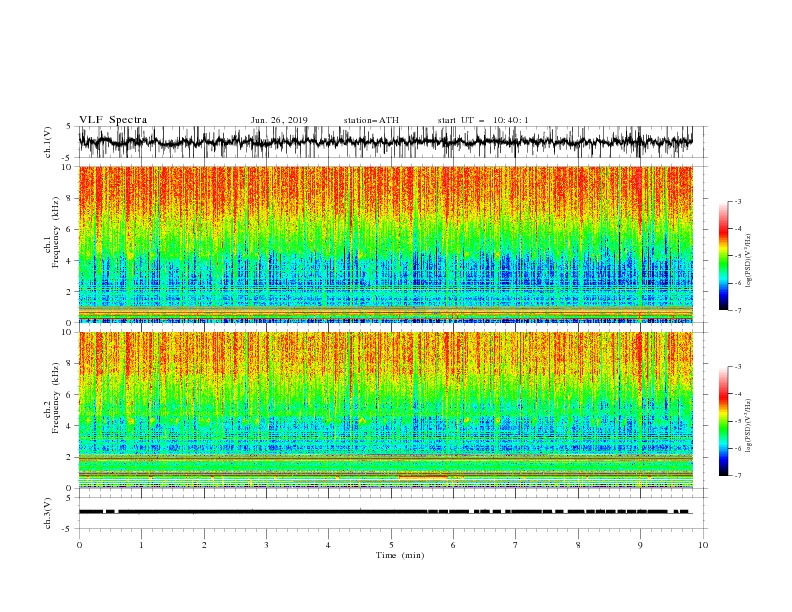Screen dimensions: 792x612
Task: Click the '-3' tick on ch.1 colorbar
Action: 737,201
